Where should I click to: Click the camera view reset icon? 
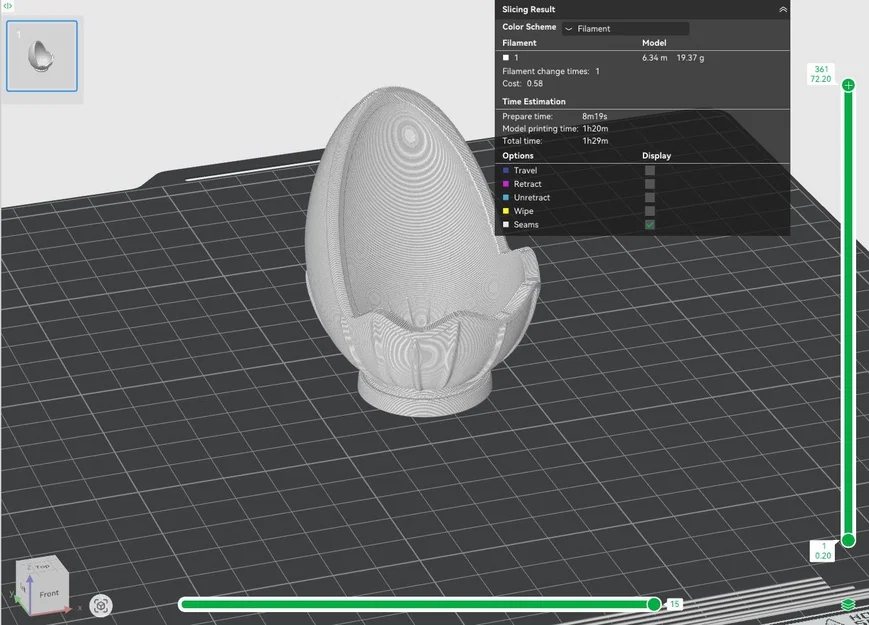(101, 606)
